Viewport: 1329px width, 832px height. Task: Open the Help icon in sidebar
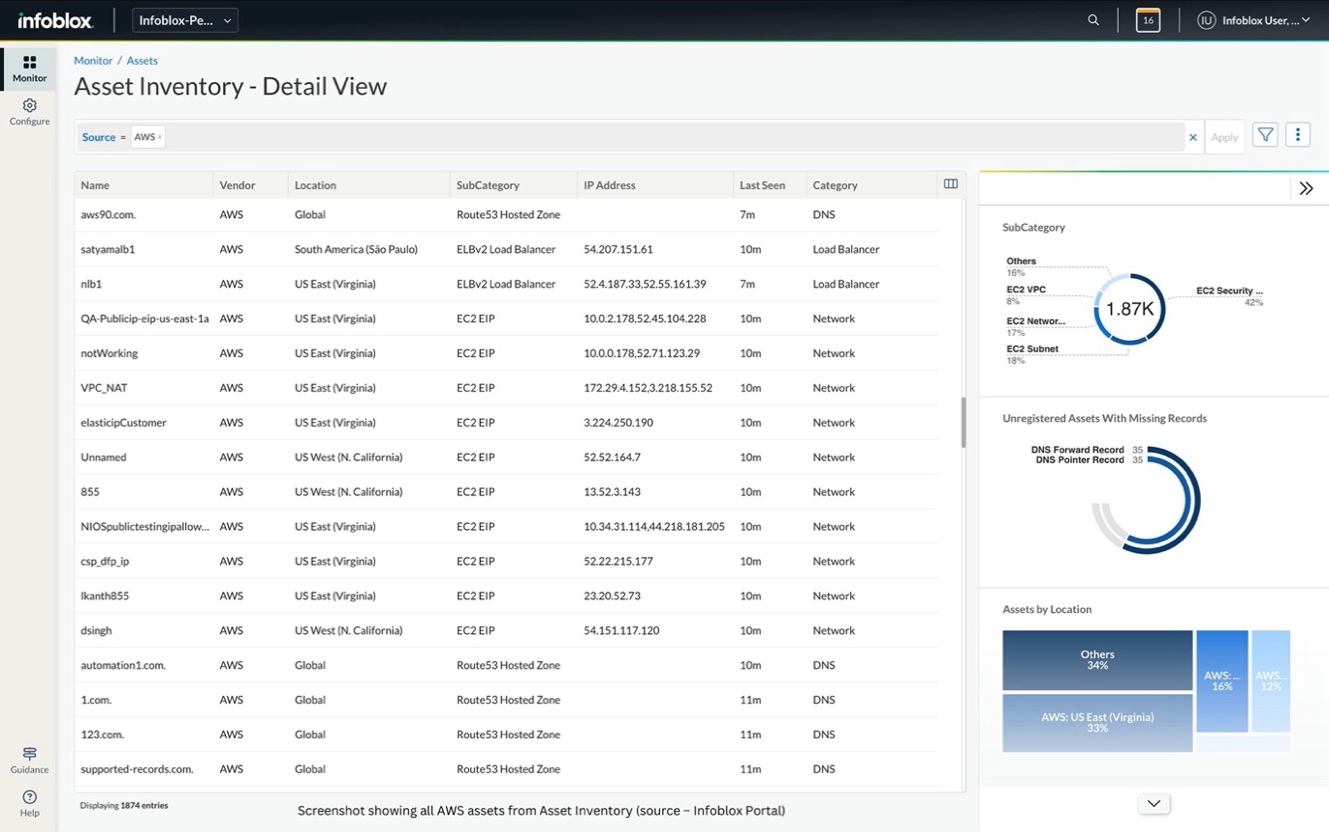[x=29, y=803]
